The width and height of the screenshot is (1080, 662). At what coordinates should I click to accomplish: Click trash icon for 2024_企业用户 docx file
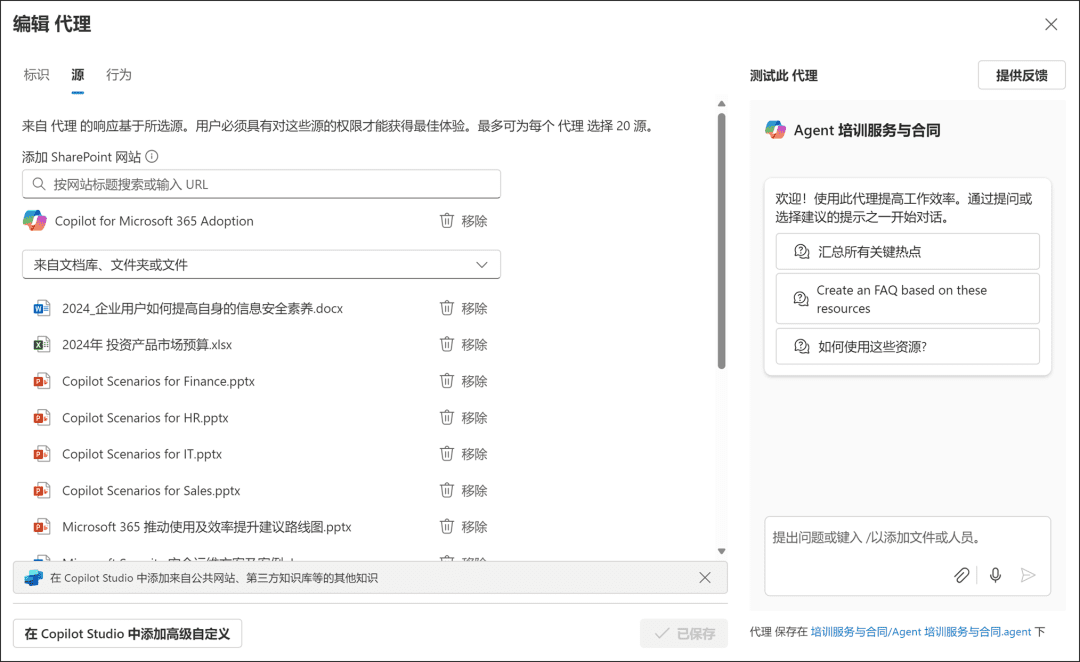point(447,308)
